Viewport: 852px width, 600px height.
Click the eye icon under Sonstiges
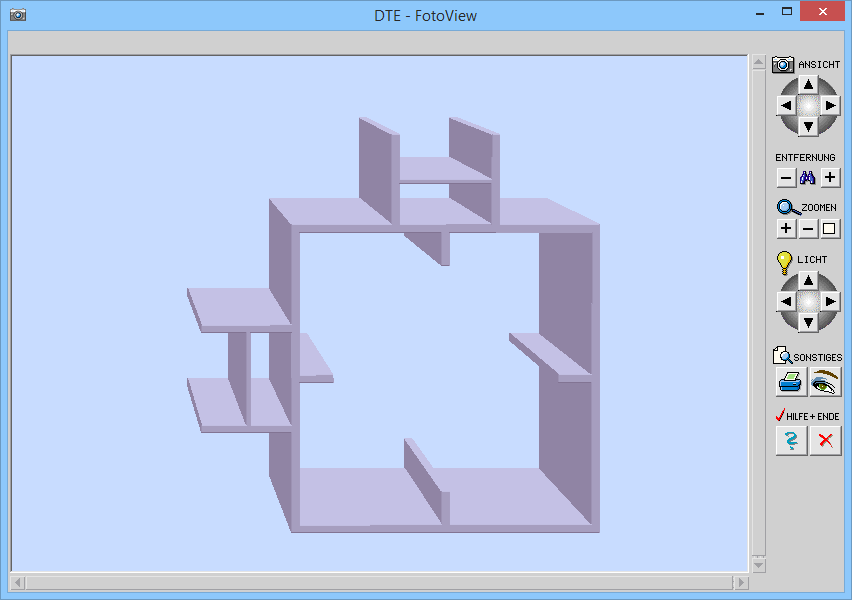coord(825,382)
